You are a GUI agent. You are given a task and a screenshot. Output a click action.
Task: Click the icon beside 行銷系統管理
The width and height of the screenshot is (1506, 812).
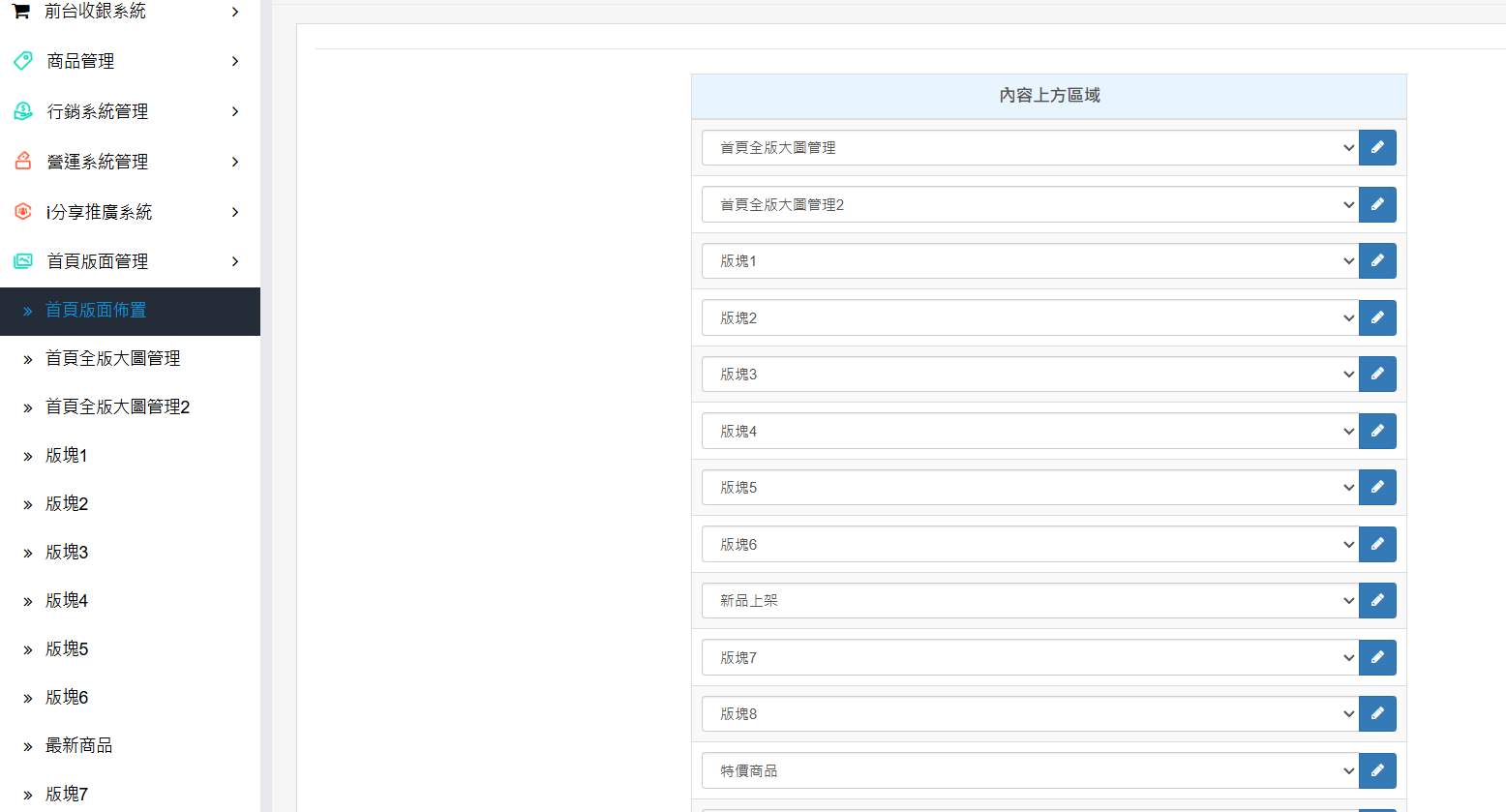(x=23, y=111)
